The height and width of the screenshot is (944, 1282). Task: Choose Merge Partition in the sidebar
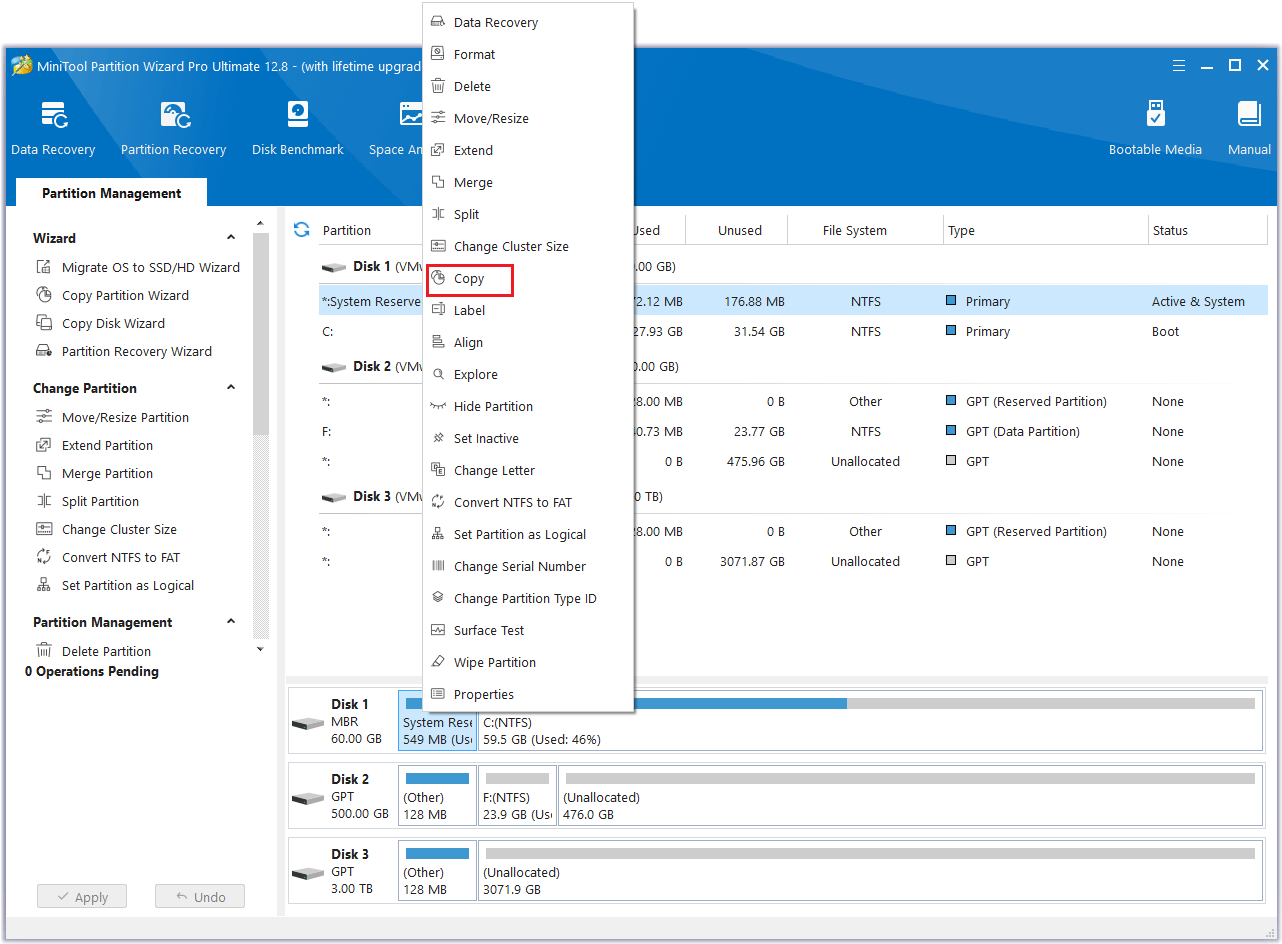point(94,473)
